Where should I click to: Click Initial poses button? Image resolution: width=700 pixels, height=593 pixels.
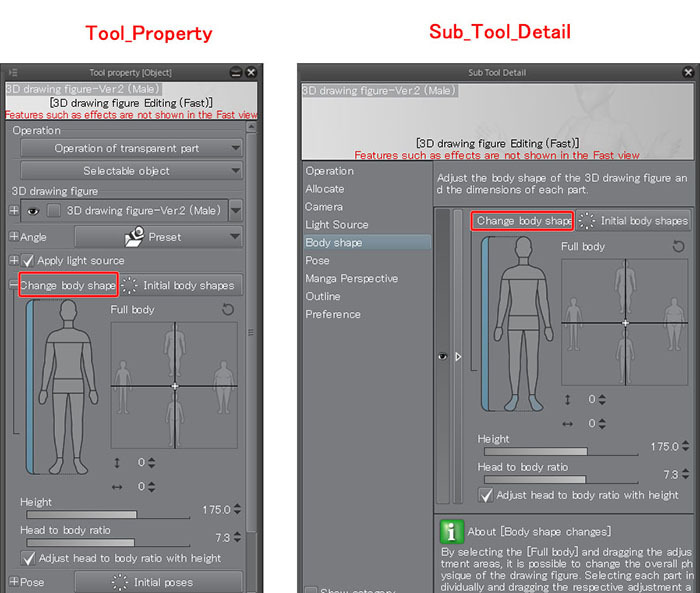158,582
